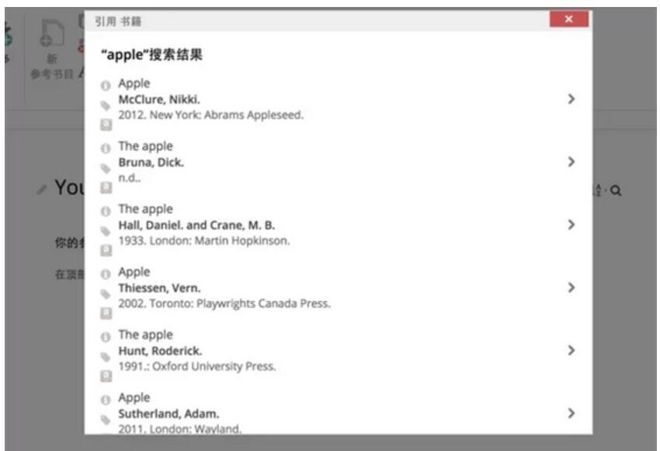Click book icon in Hunt, Roderick row
The image size is (660, 451).
tap(106, 376)
